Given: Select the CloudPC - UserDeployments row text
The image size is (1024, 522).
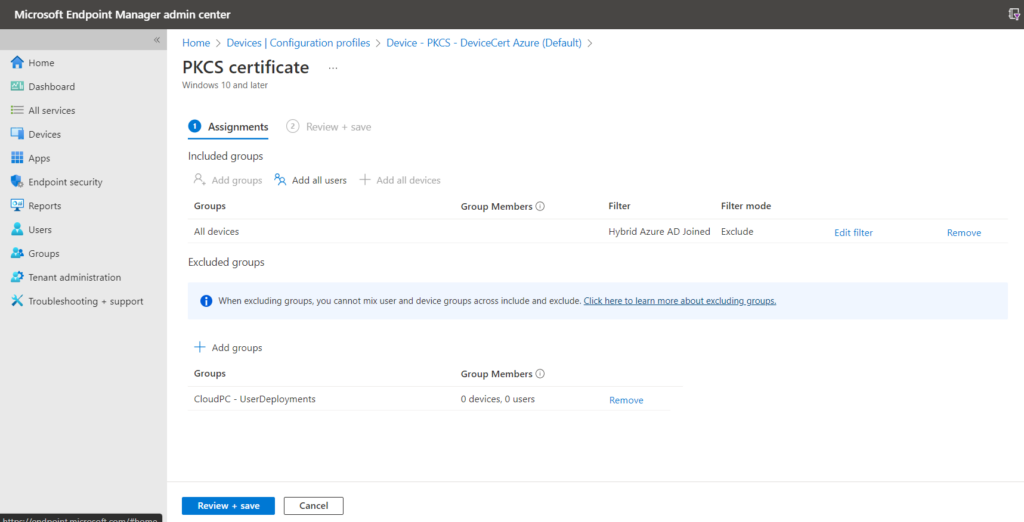Looking at the screenshot, I should pyautogui.click(x=255, y=399).
